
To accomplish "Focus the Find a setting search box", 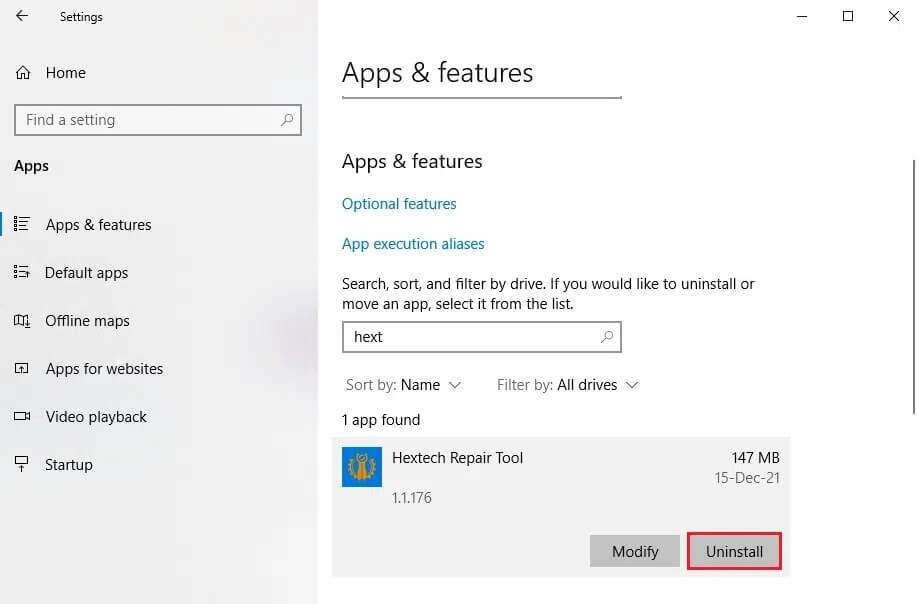I will [158, 120].
